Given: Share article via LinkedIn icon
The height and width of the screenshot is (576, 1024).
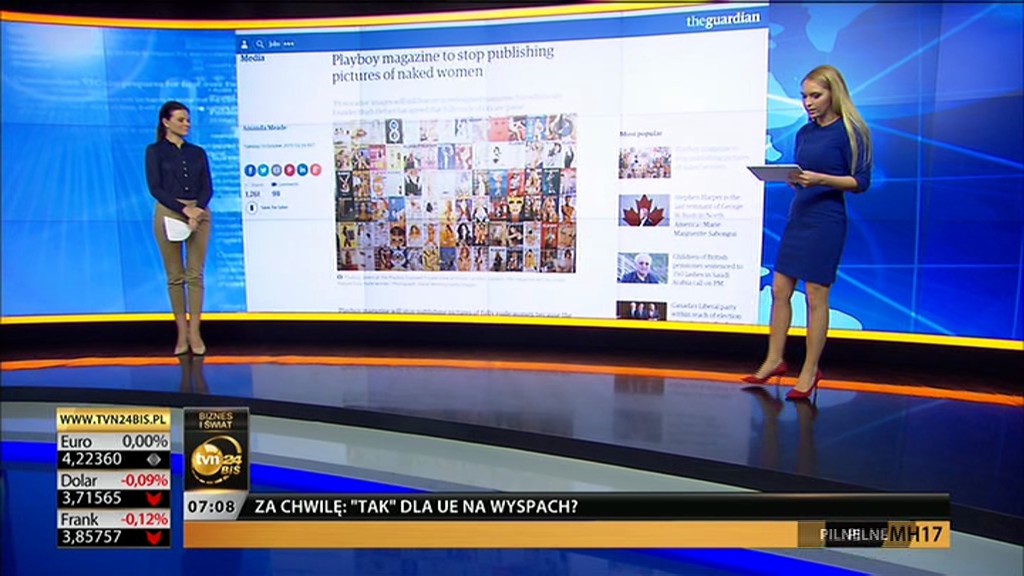Looking at the screenshot, I should (x=302, y=170).
